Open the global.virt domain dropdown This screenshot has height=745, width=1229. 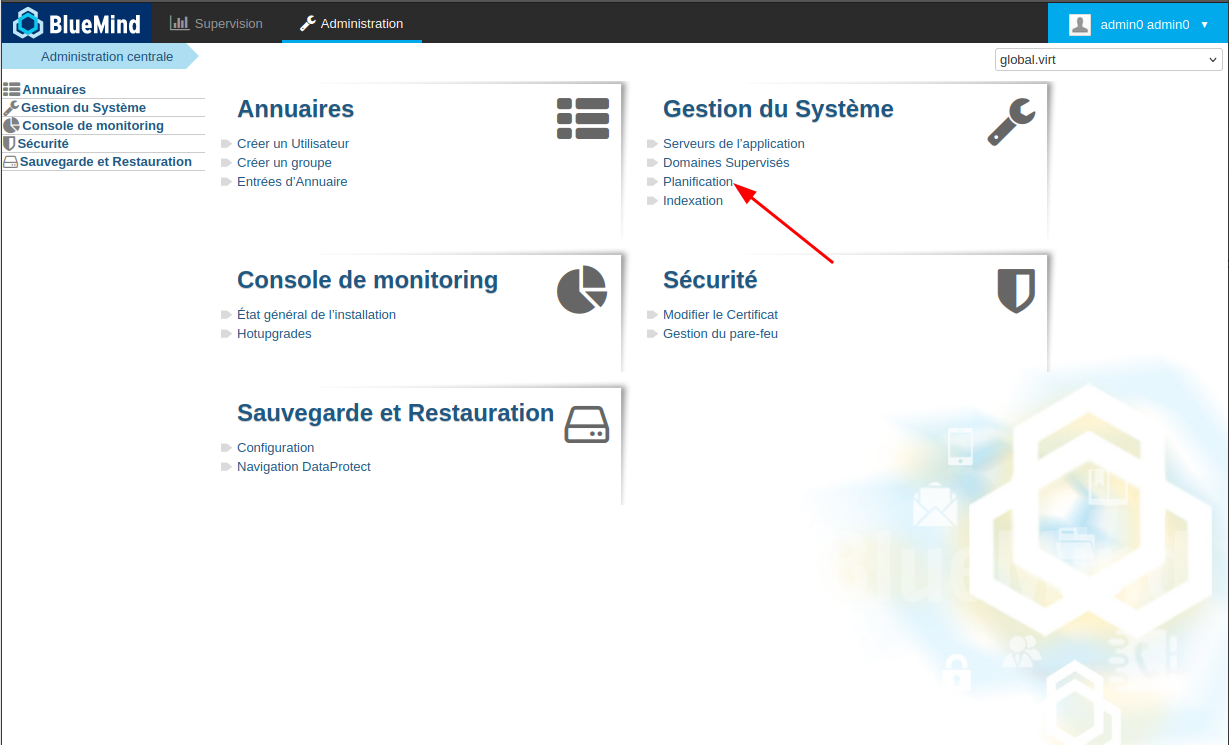1108,60
